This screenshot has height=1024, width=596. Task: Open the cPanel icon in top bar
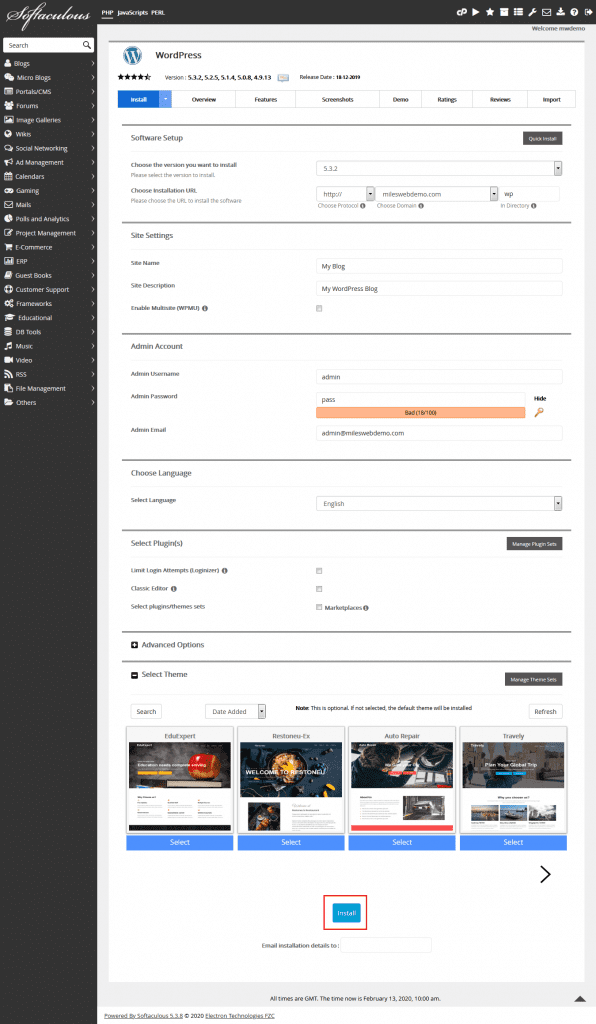[462, 12]
